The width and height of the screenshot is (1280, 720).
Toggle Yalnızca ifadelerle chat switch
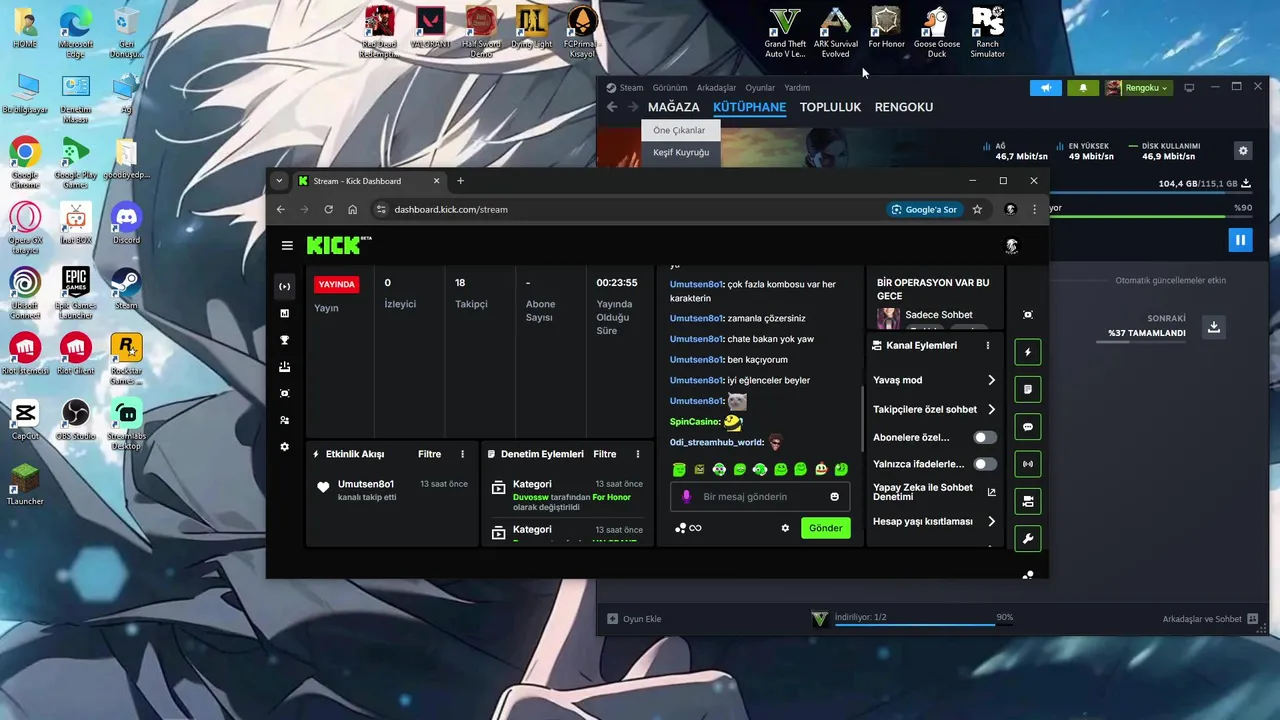(x=985, y=464)
